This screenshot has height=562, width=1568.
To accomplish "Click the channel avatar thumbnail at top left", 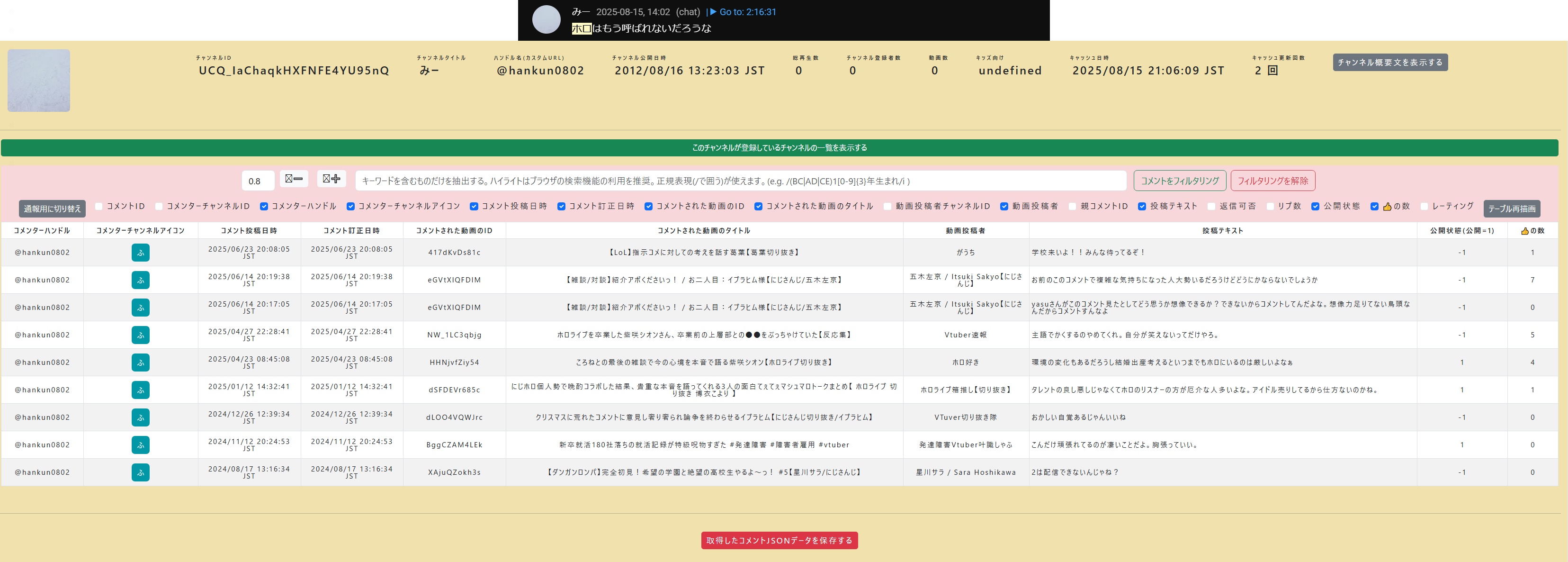I will pos(39,81).
